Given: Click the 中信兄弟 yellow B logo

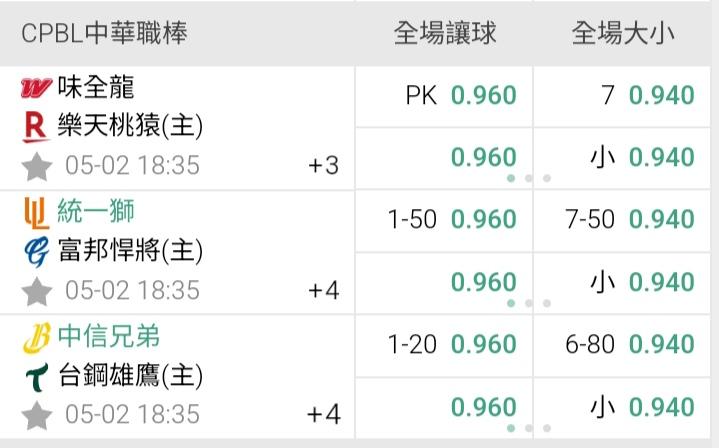Looking at the screenshot, I should point(37,338).
